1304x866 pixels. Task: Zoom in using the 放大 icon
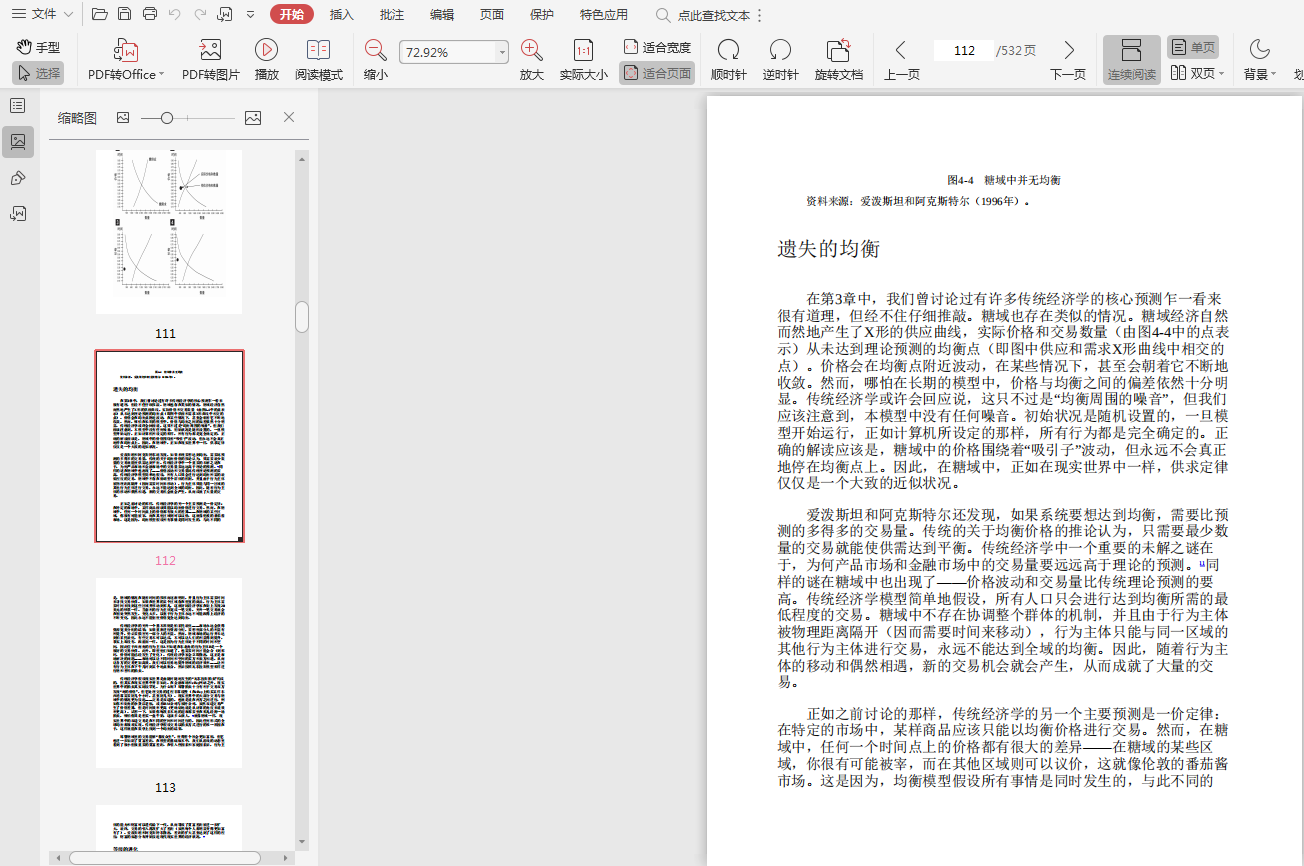[532, 51]
